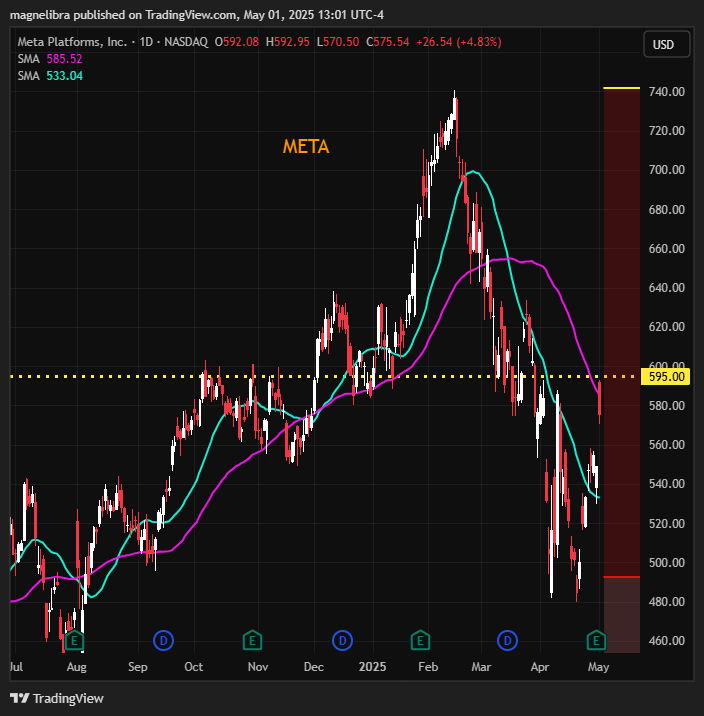Click the 480.00 price axis label
Screen dimensions: 704x716
tap(667, 602)
